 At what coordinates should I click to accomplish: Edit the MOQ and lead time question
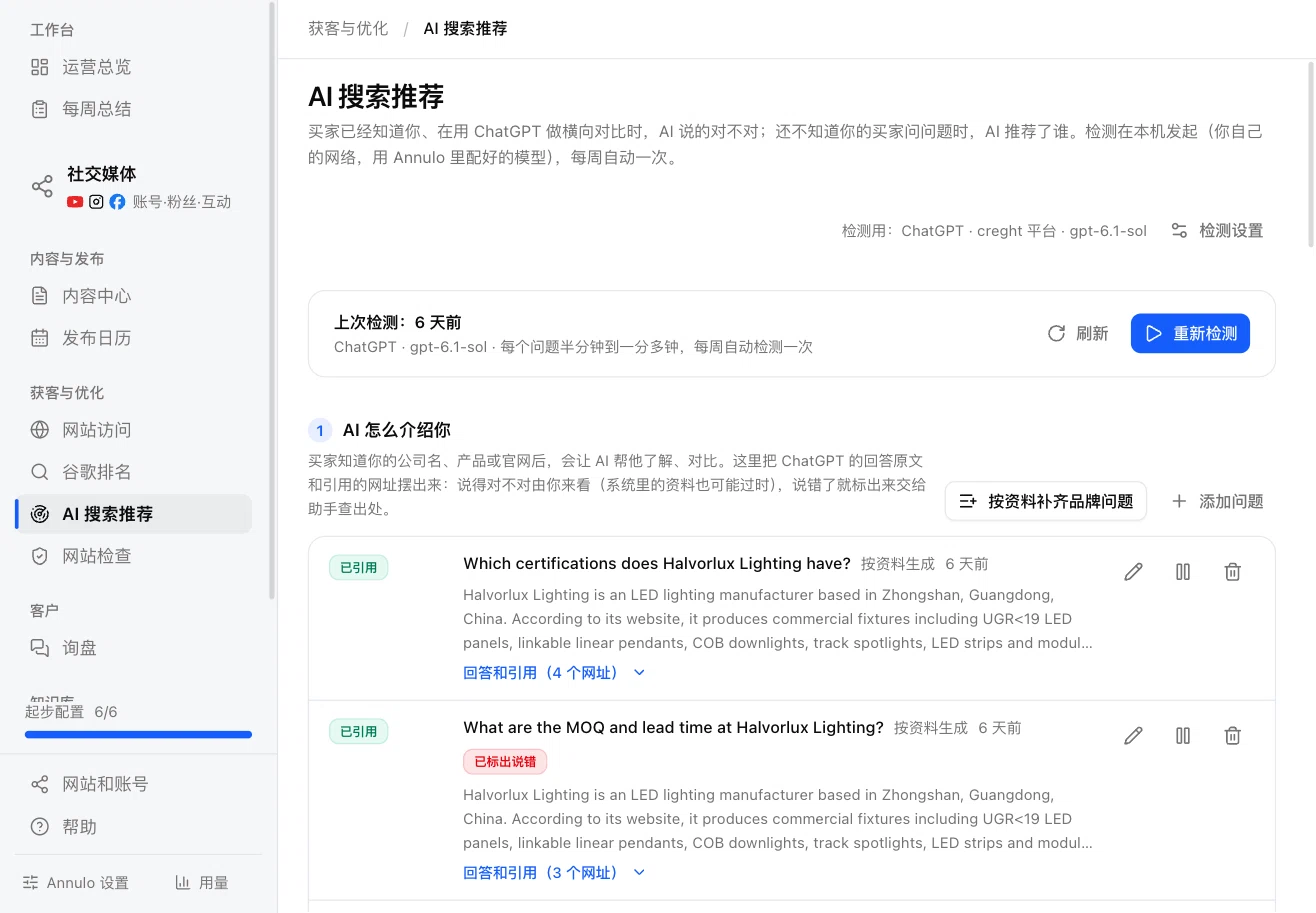pyautogui.click(x=1133, y=736)
